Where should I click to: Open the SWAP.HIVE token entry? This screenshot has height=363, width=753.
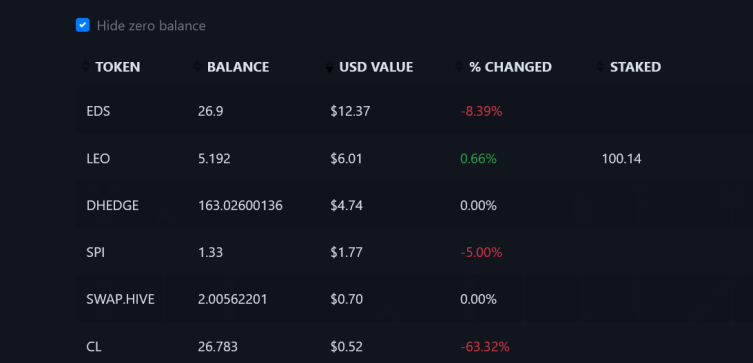(x=121, y=299)
